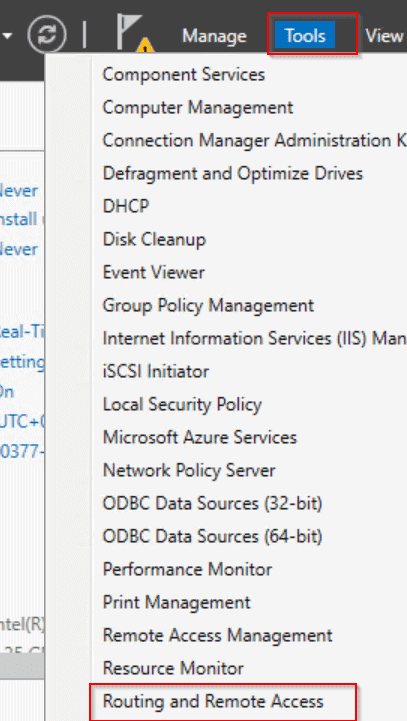Viewport: 407px width, 721px height.
Task: Open the Manage menu
Action: coord(214,36)
